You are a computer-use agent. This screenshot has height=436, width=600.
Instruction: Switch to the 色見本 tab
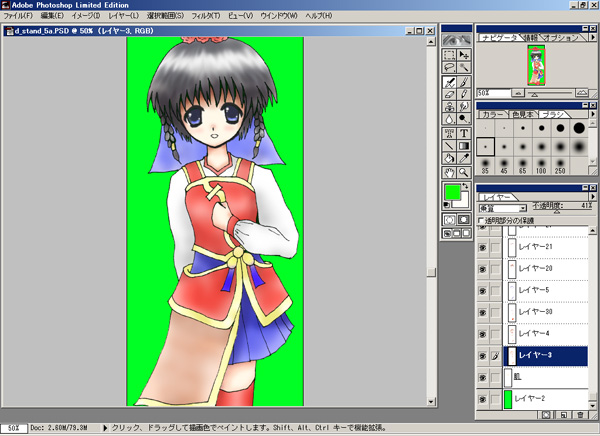[x=523, y=114]
